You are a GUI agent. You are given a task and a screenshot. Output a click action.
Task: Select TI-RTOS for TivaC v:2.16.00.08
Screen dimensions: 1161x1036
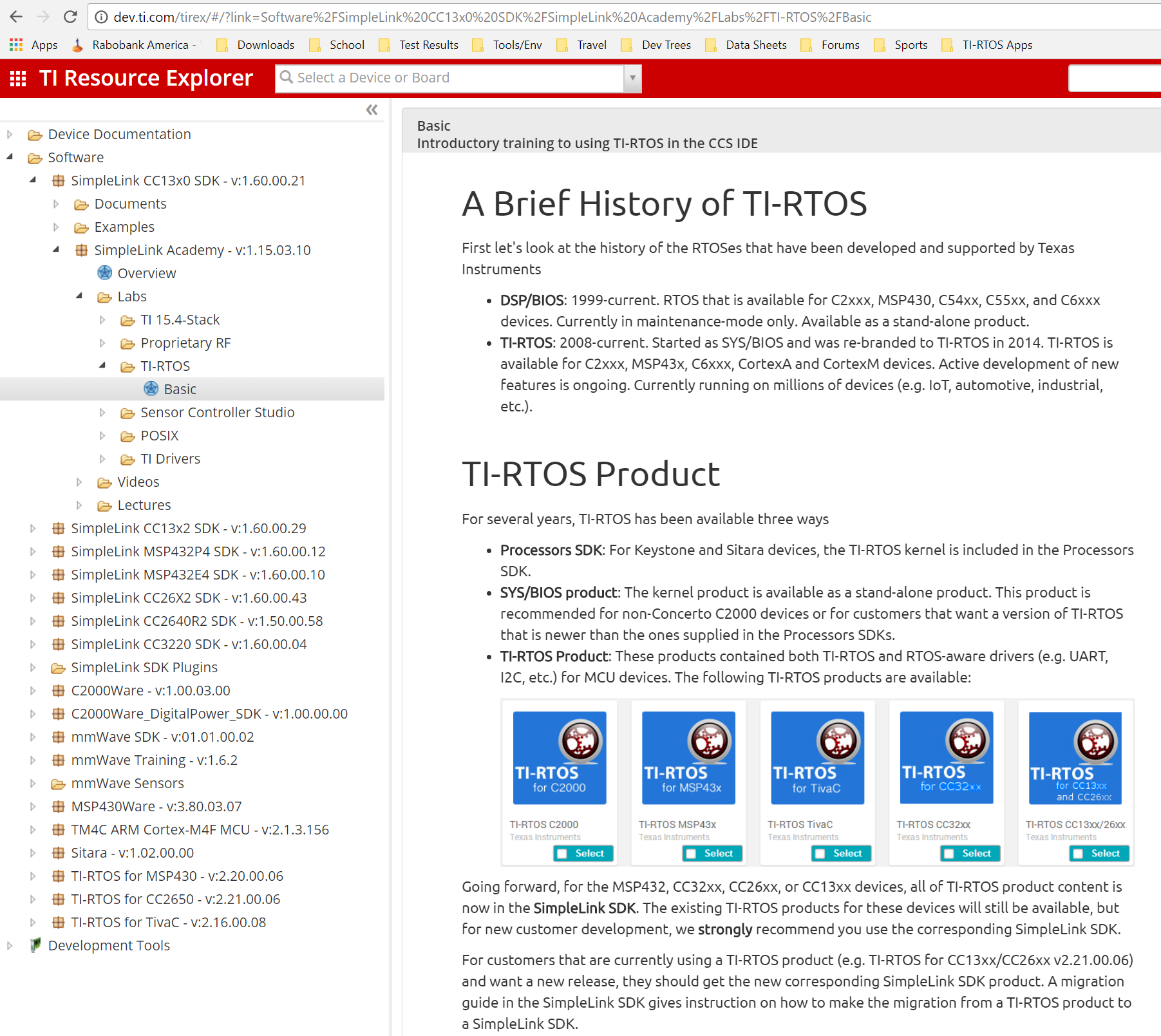pos(169,923)
